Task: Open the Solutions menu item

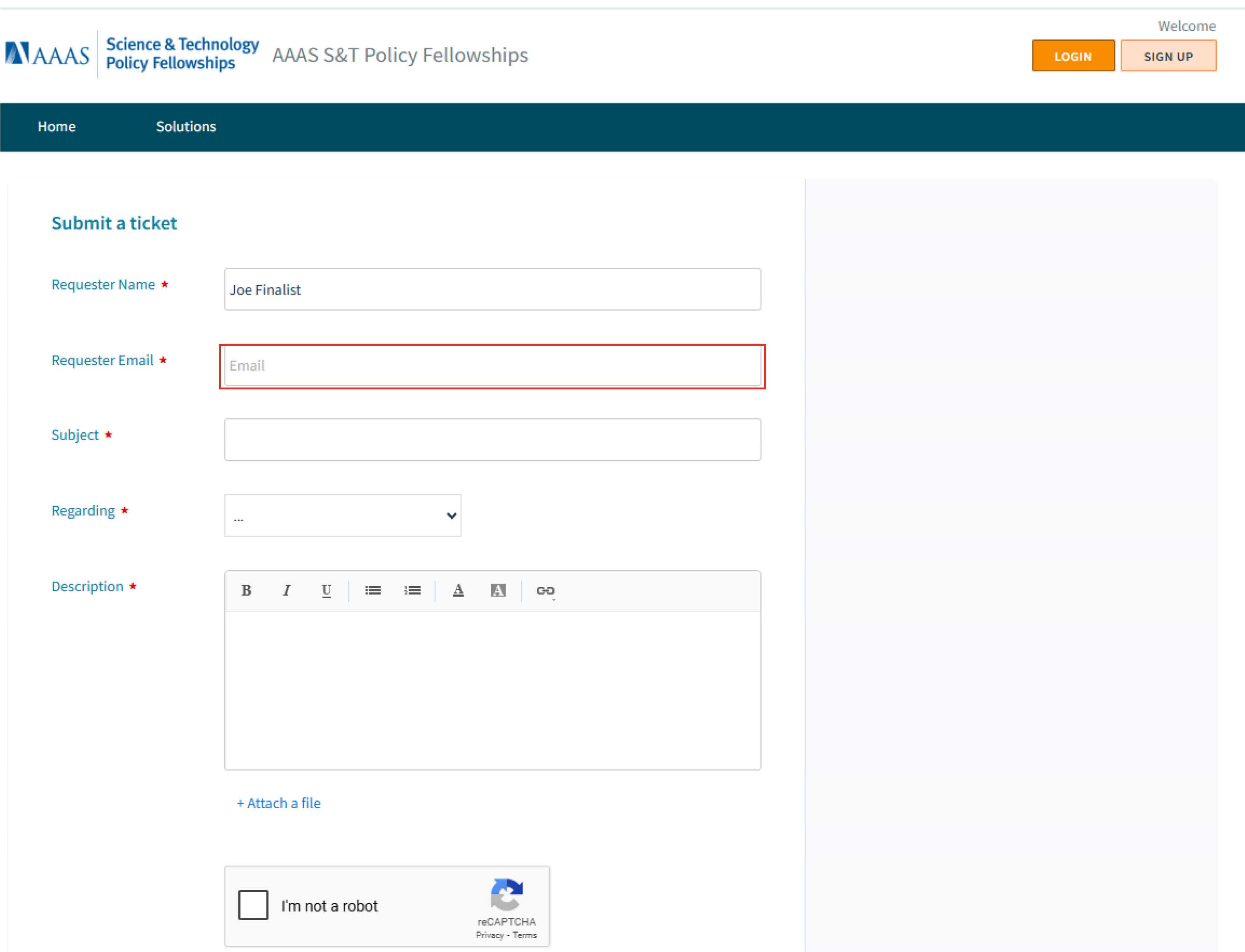Action: tap(186, 126)
